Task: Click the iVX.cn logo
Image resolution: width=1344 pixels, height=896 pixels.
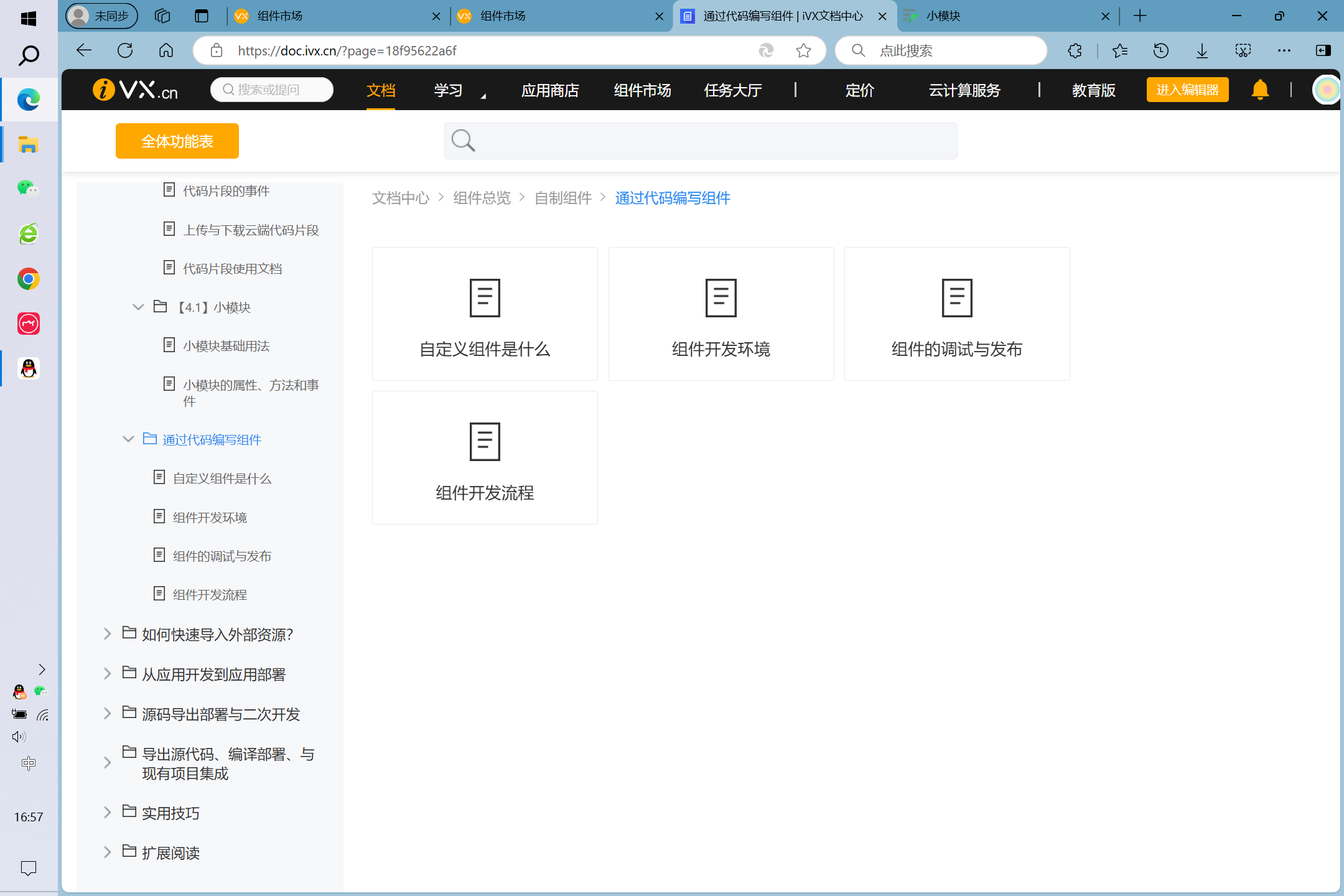Action: point(135,90)
